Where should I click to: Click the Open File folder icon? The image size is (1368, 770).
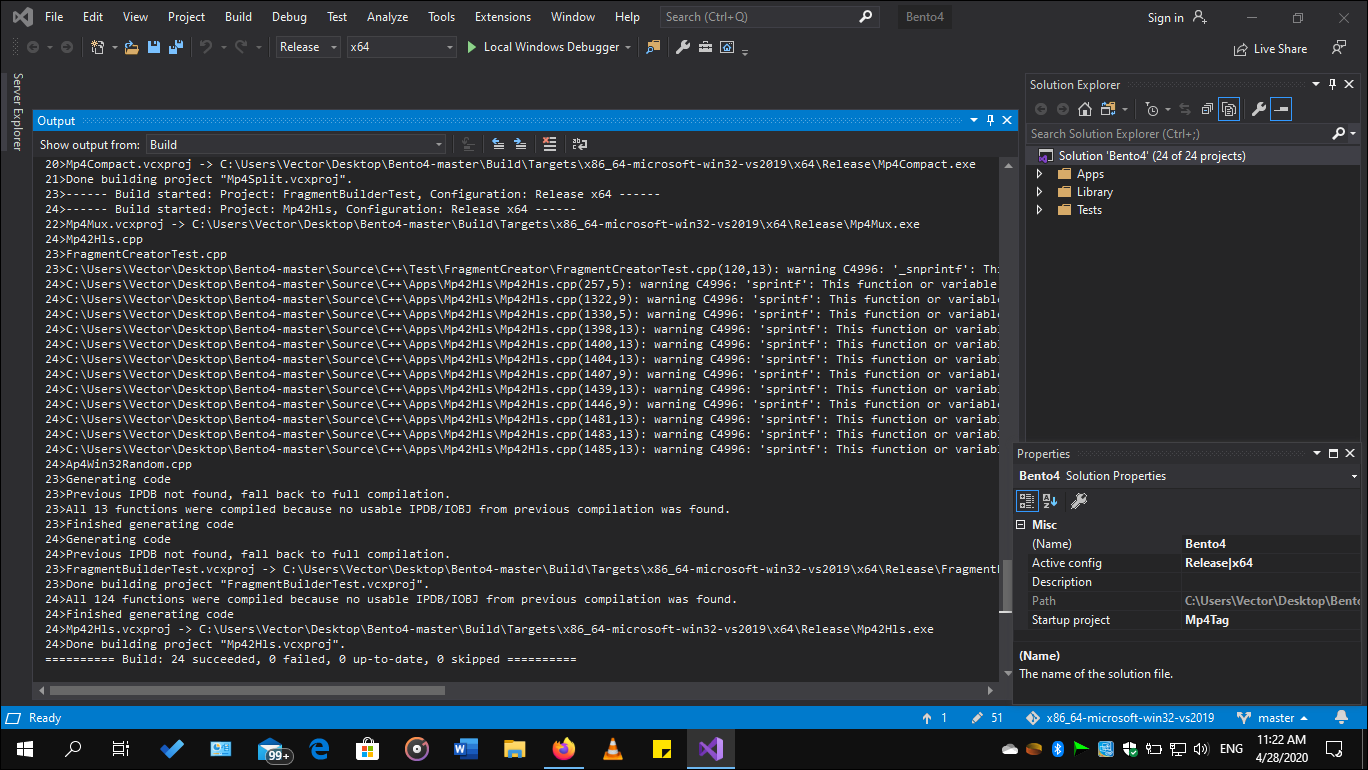(x=131, y=47)
